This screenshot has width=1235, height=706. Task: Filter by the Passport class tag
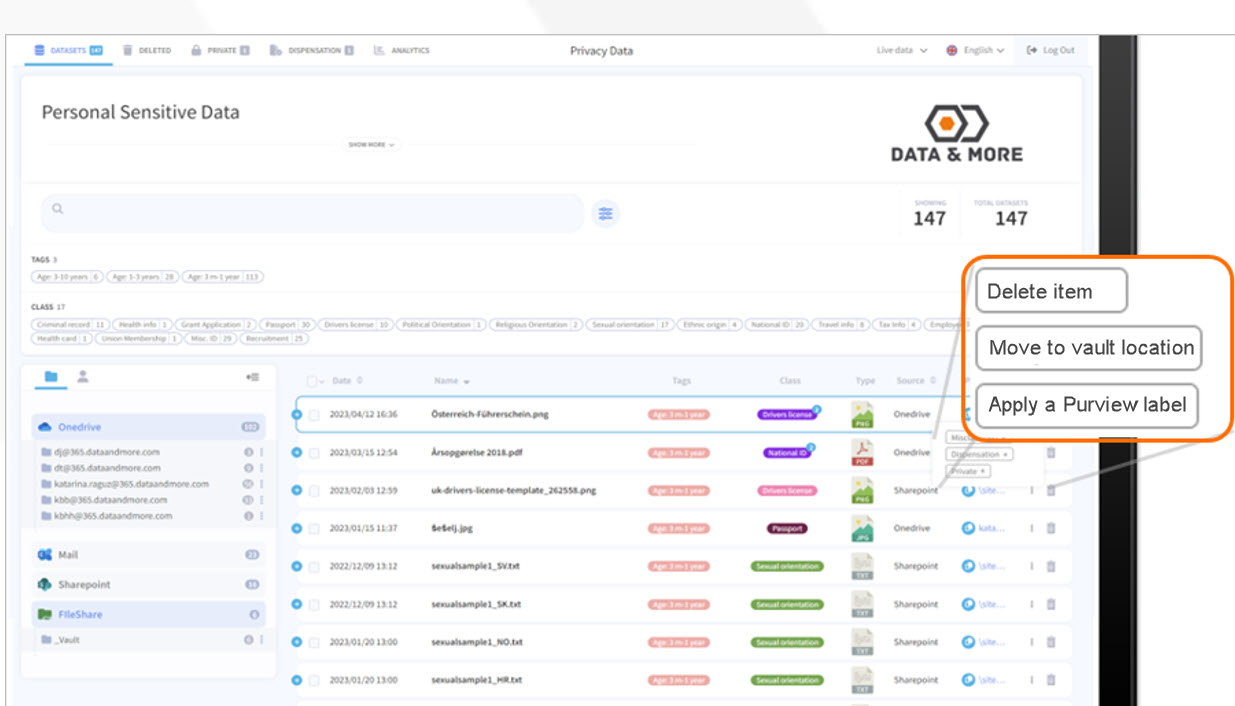[287, 325]
